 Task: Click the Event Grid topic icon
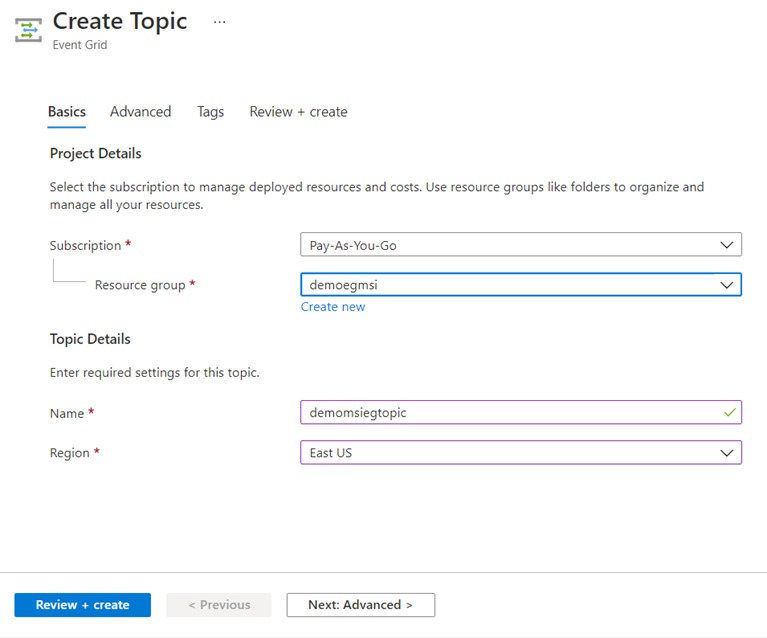pyautogui.click(x=28, y=29)
